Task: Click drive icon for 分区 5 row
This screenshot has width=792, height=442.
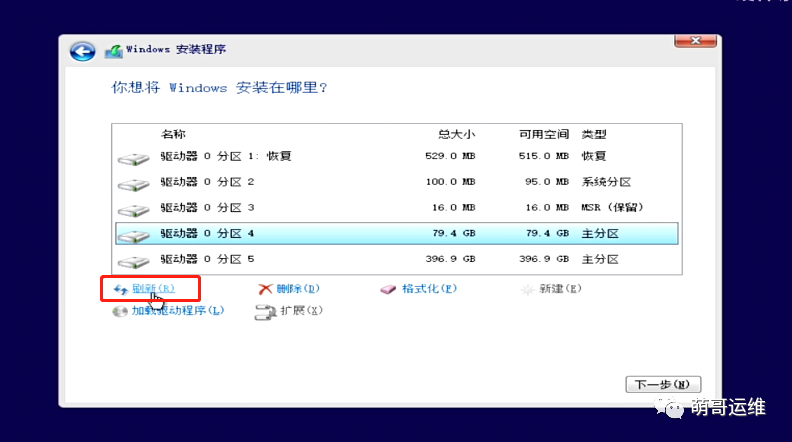Action: click(x=133, y=262)
